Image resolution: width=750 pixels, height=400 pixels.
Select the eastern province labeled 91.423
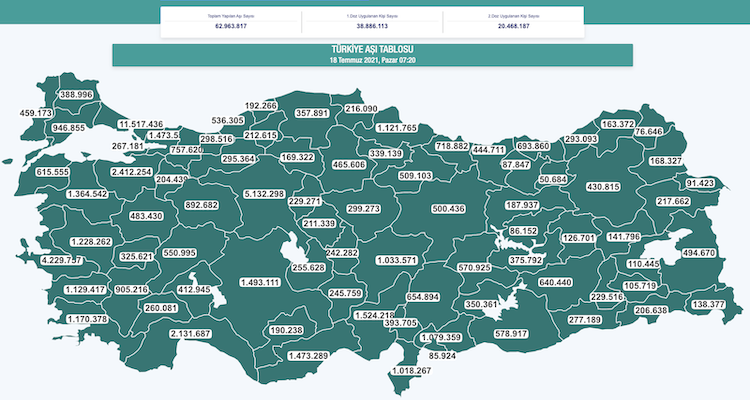point(700,183)
